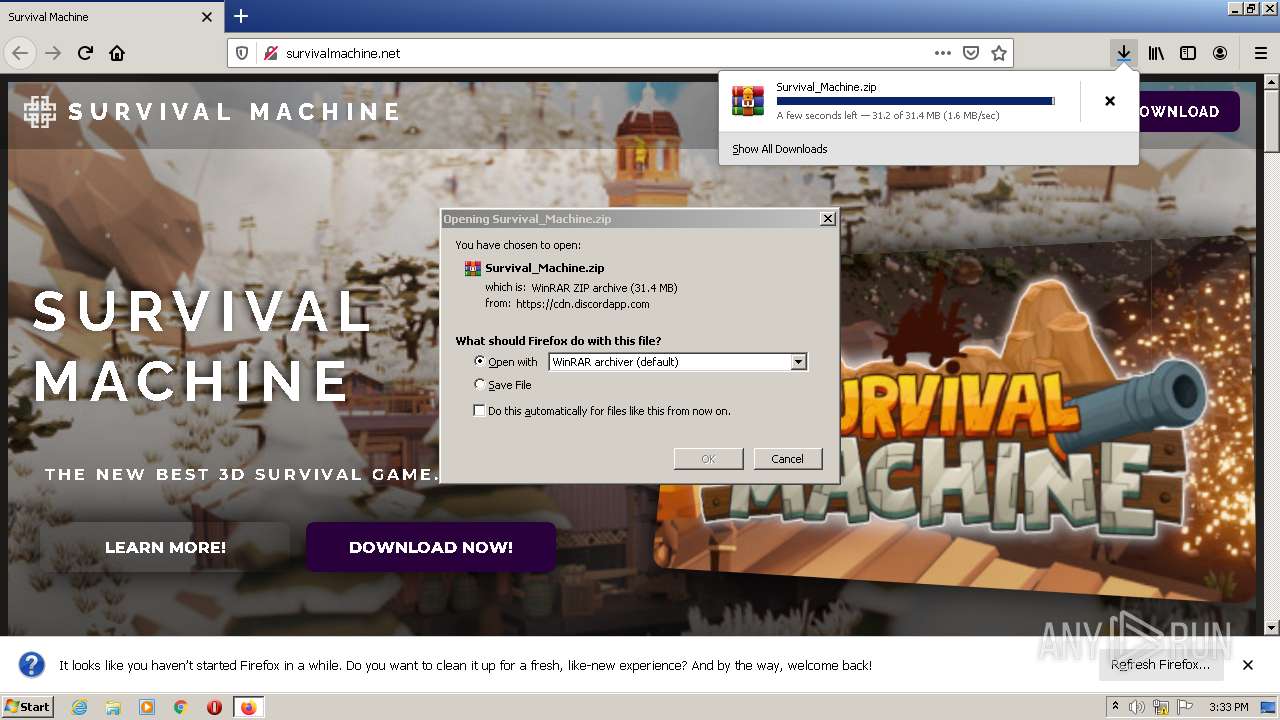Click the LEARN MORE! button
The image size is (1280, 720).
(x=165, y=547)
